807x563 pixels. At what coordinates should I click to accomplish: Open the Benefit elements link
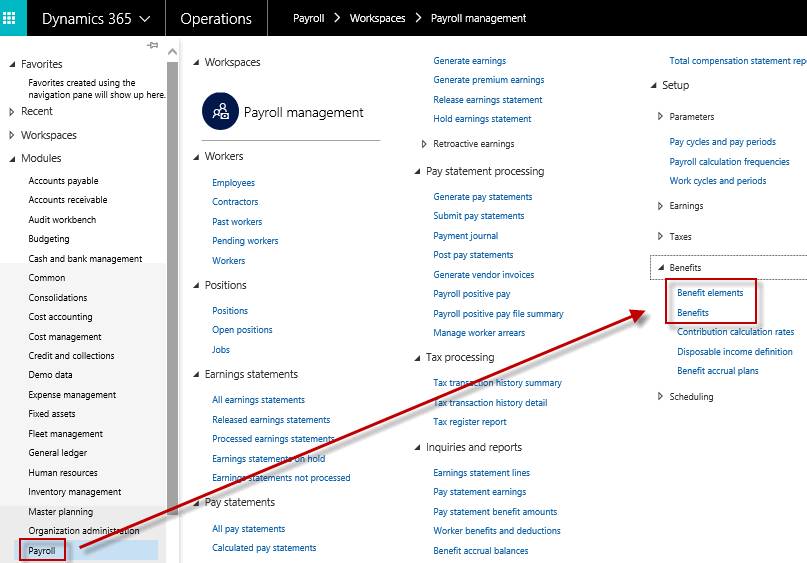click(x=710, y=293)
